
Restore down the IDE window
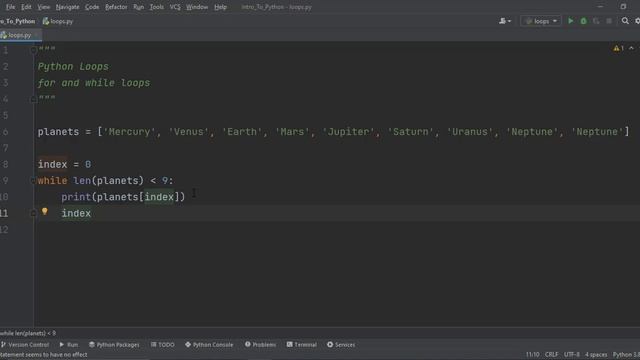pos(623,7)
